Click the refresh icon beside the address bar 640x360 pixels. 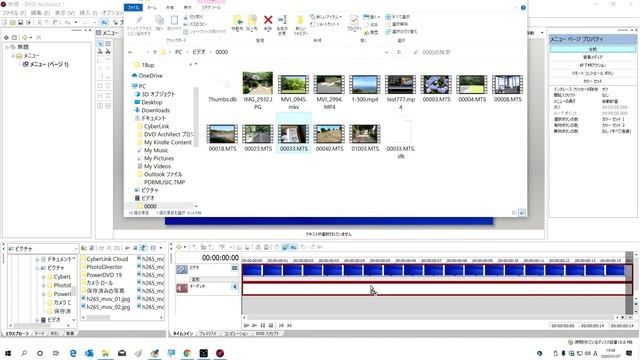coord(399,52)
